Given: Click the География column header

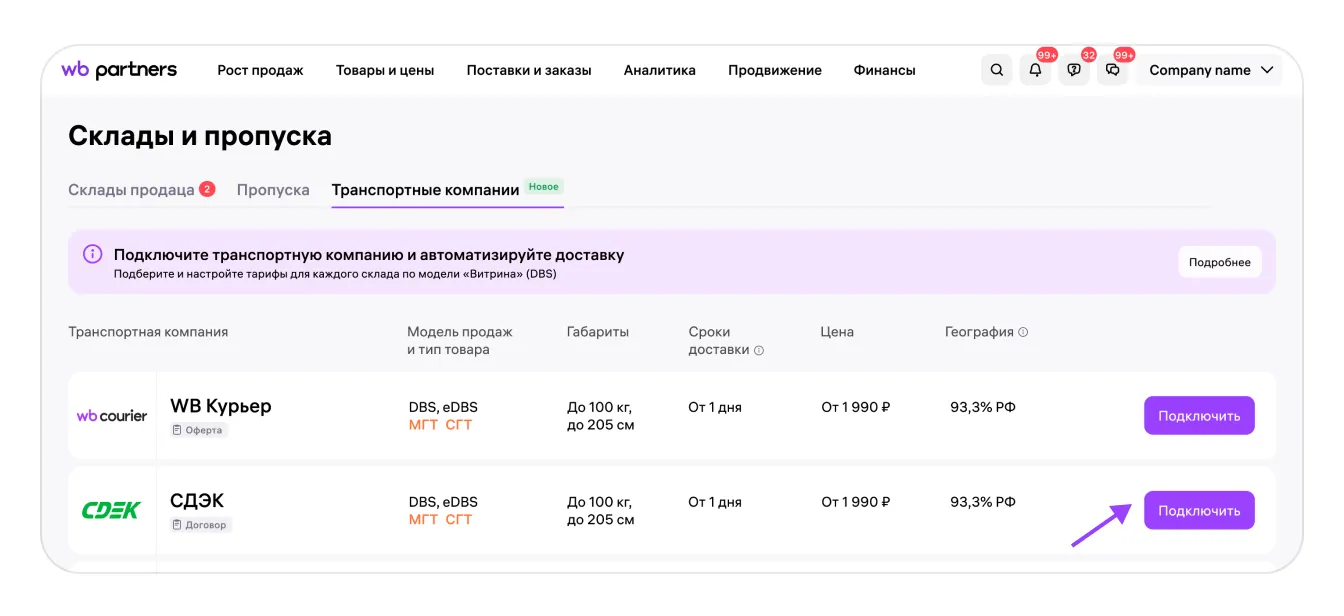Looking at the screenshot, I should tap(979, 332).
